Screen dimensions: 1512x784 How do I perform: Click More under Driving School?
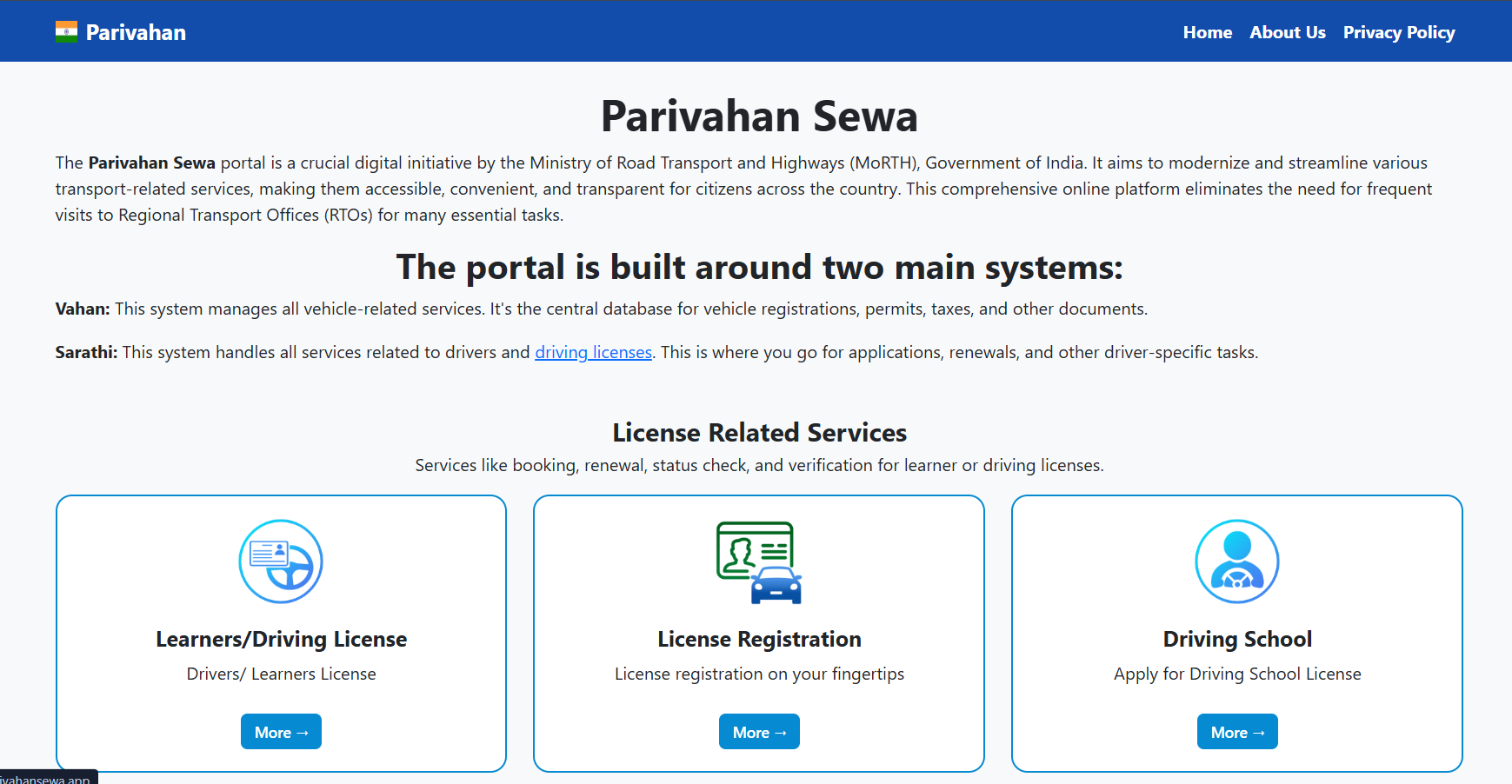pyautogui.click(x=1237, y=732)
